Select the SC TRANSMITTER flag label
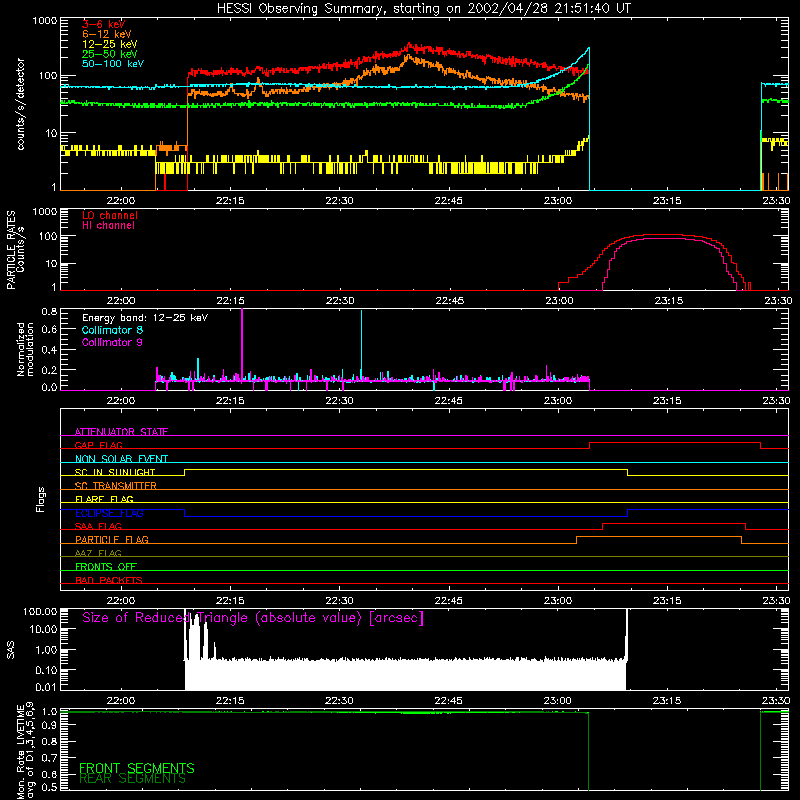This screenshot has height=800, width=800. point(116,486)
